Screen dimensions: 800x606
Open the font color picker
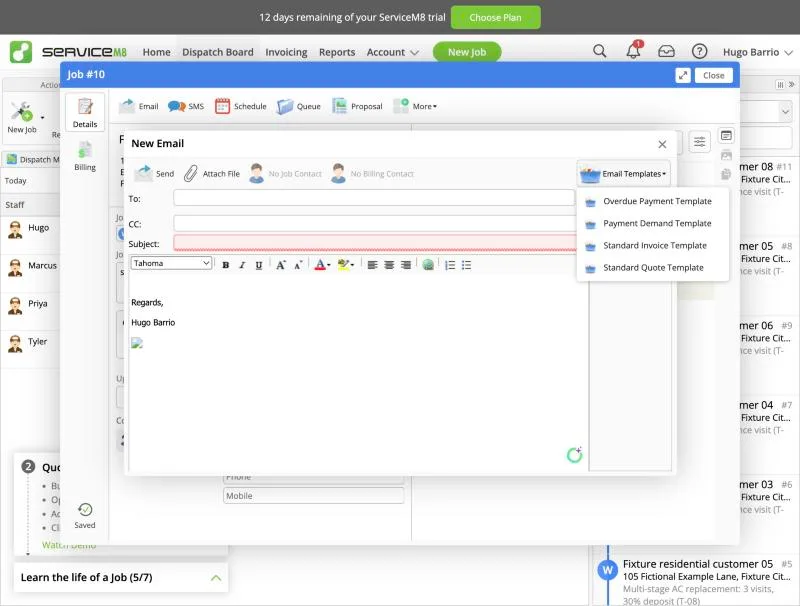coord(322,265)
